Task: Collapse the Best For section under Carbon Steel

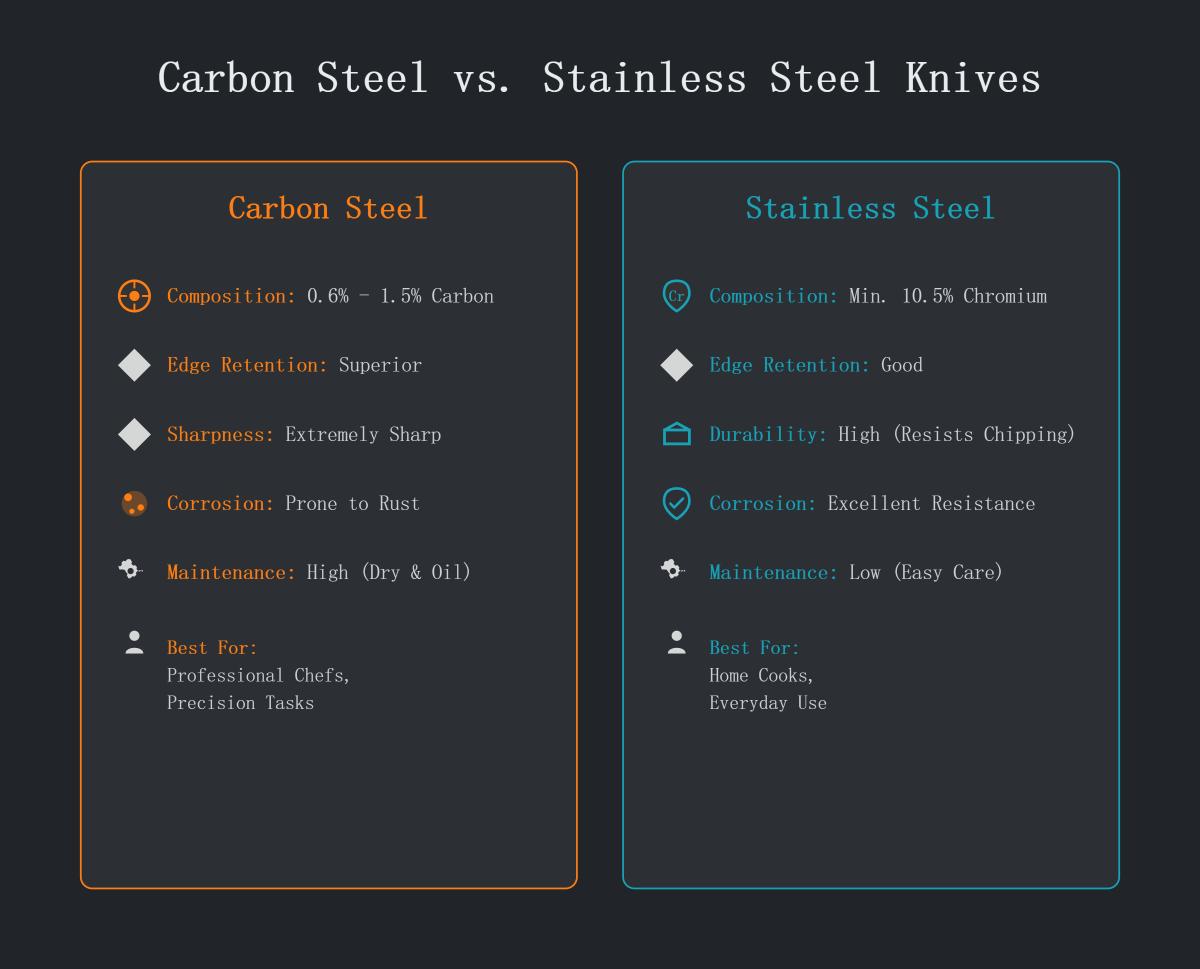Action: pos(212,648)
